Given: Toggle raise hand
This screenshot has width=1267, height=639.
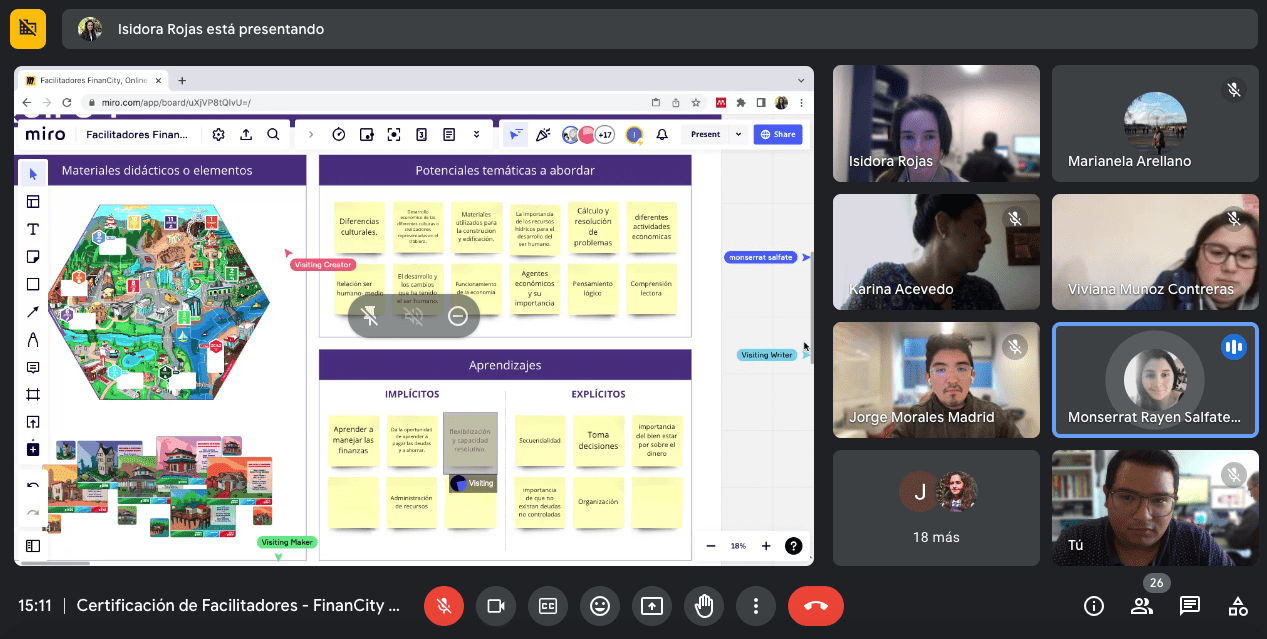Looking at the screenshot, I should (x=704, y=606).
